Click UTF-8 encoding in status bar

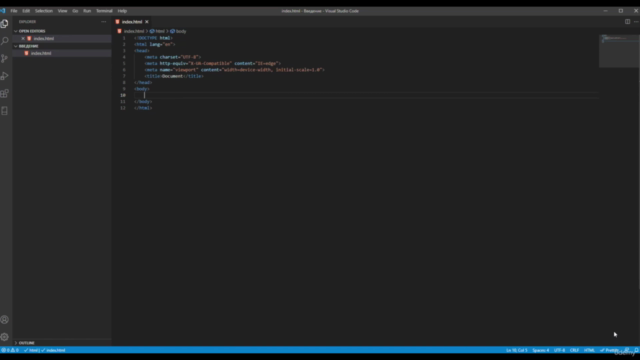(x=560, y=350)
